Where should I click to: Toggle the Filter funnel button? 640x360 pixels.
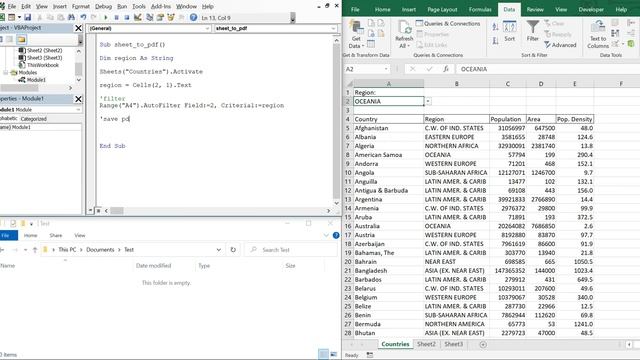point(533,31)
